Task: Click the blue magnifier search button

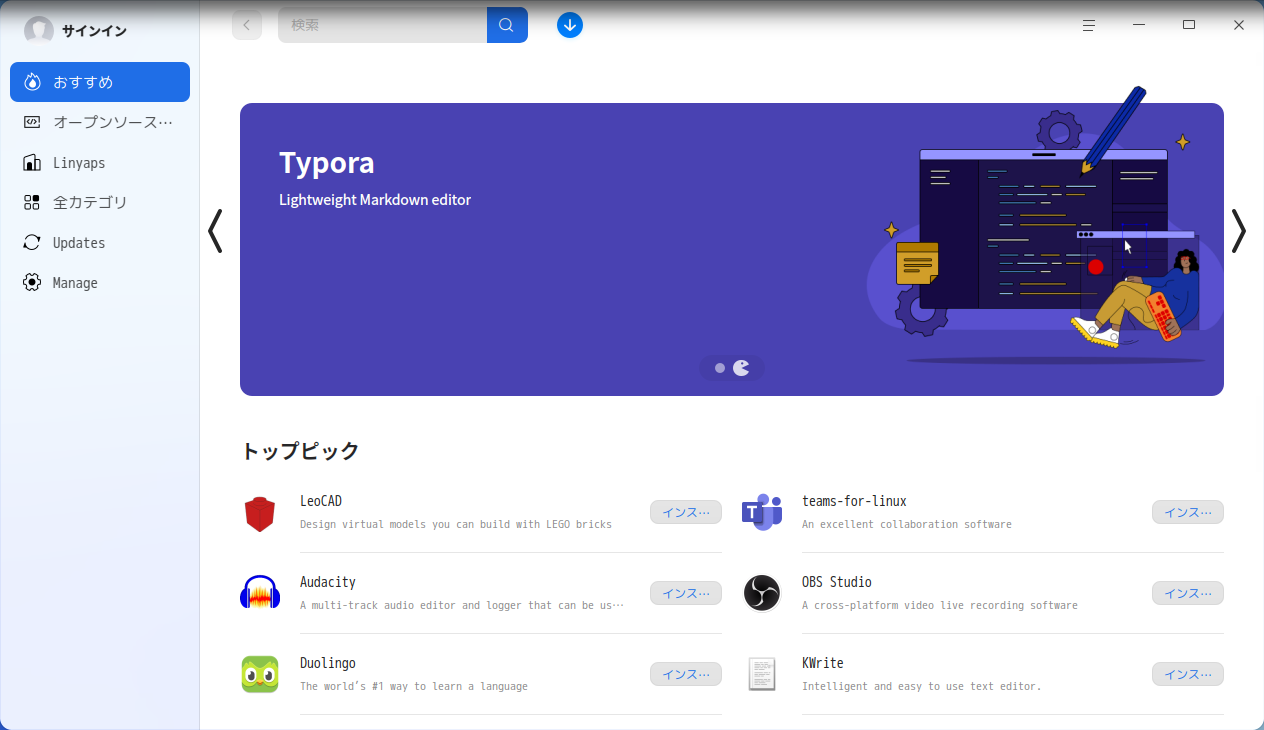Action: pyautogui.click(x=507, y=25)
